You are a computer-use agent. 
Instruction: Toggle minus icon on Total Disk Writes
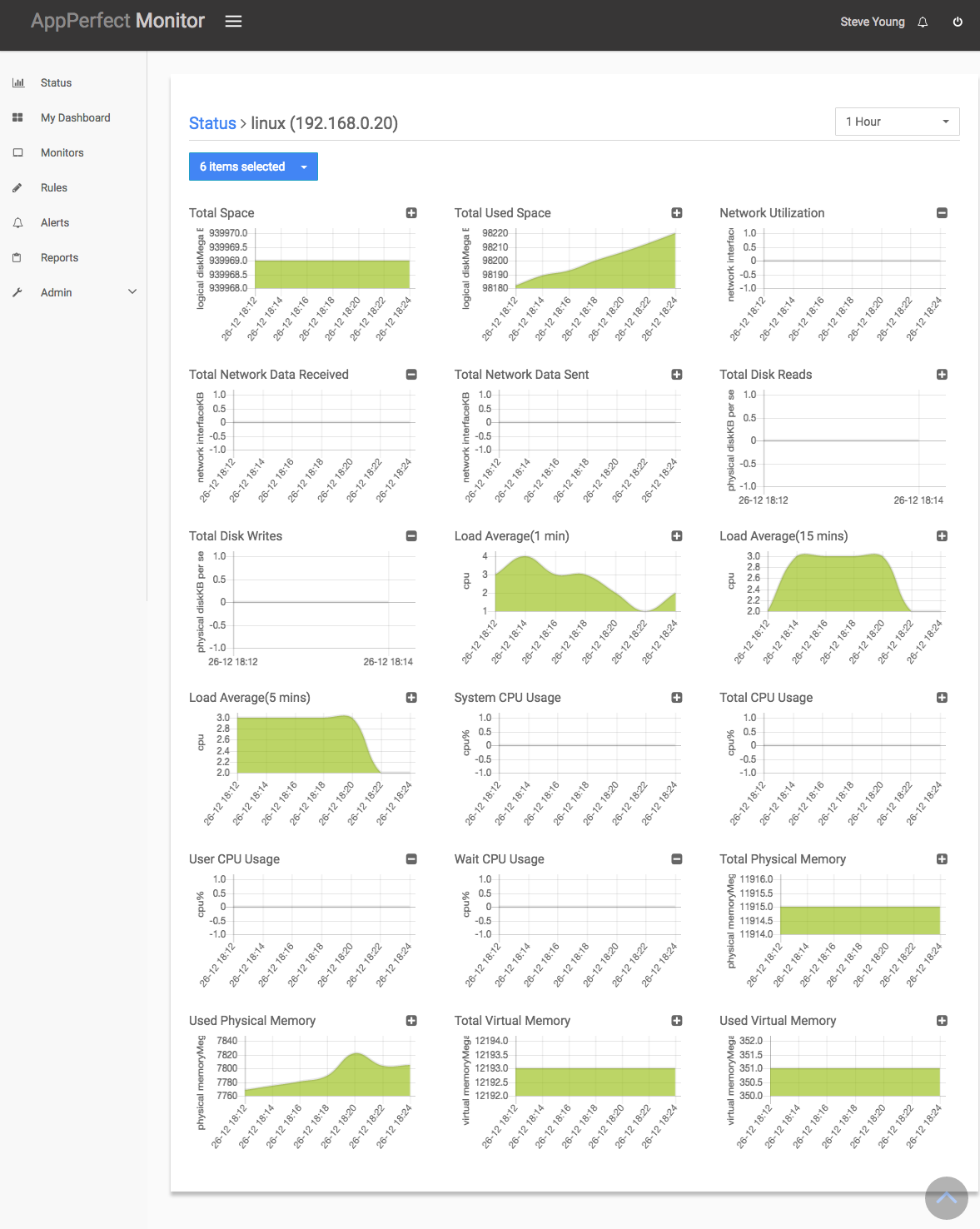point(411,536)
